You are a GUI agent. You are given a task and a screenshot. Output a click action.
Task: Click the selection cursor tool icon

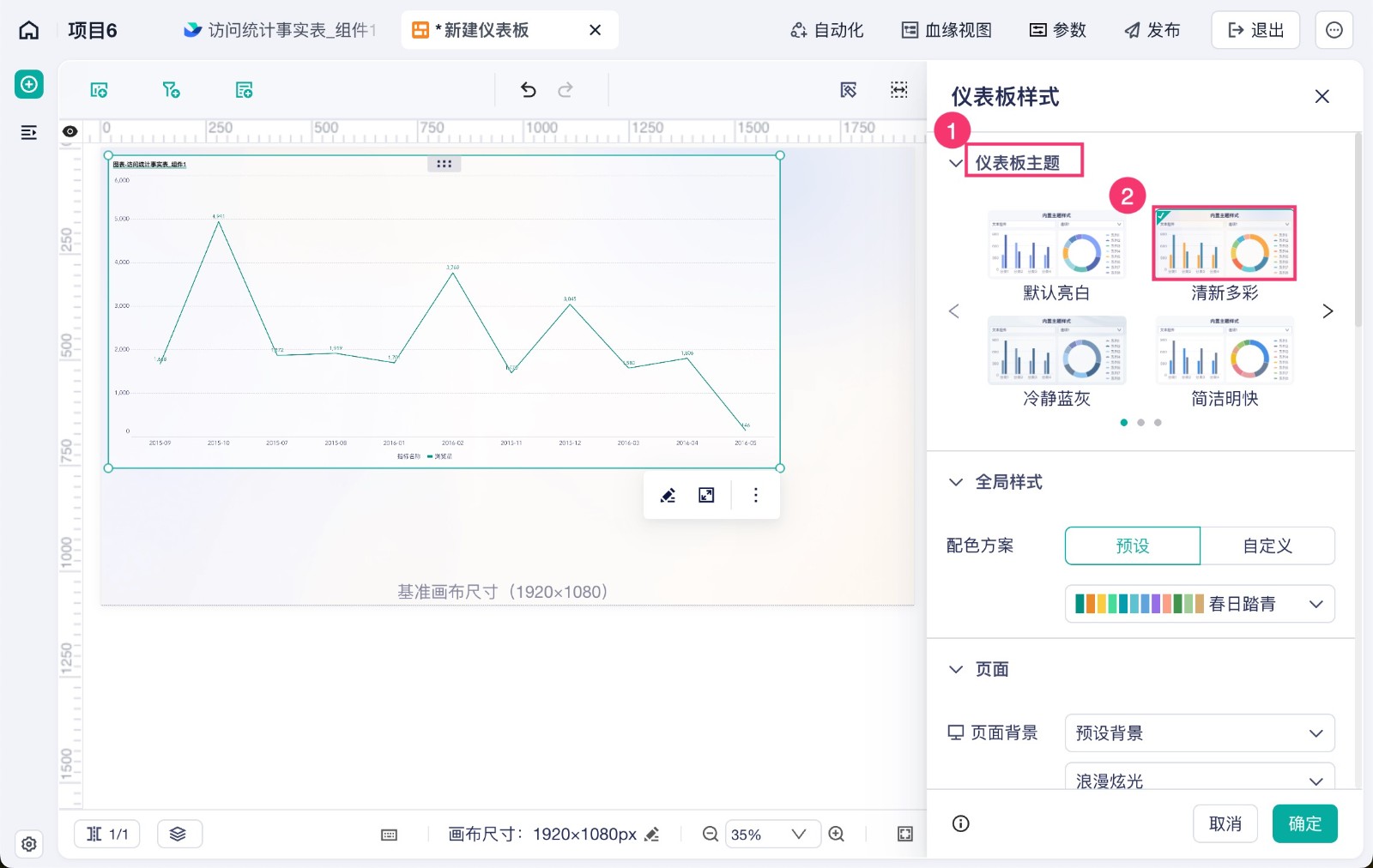(849, 90)
